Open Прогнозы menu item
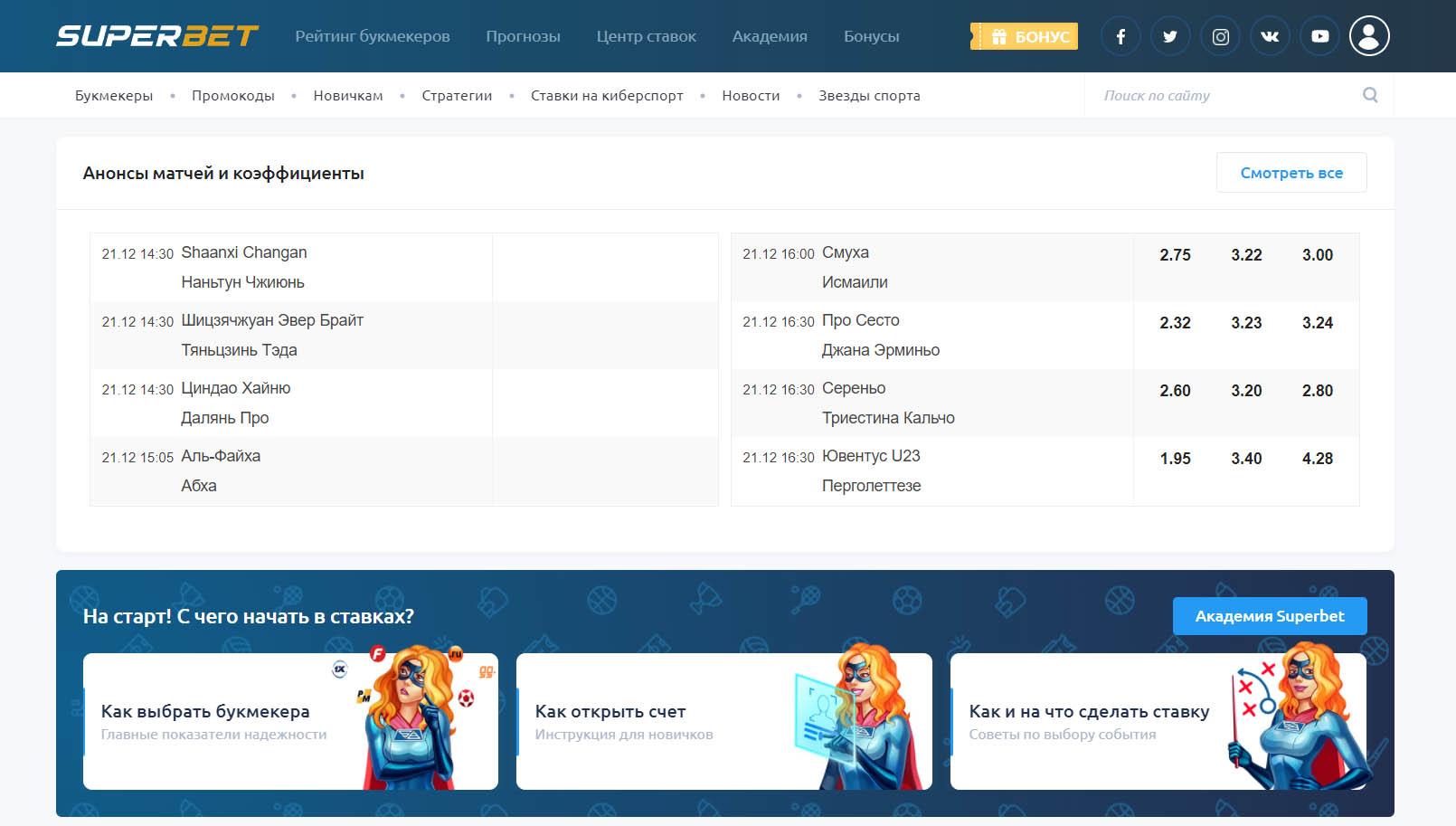This screenshot has height=826, width=1456. pyautogui.click(x=523, y=36)
